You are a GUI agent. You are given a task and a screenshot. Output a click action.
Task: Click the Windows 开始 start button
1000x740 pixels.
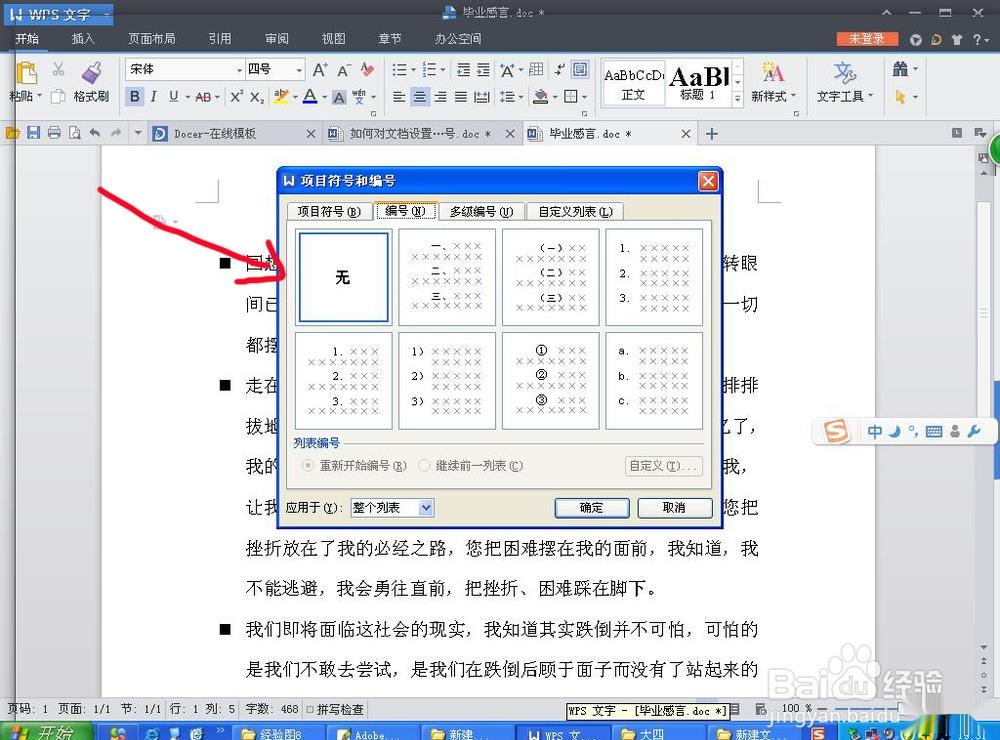pyautogui.click(x=46, y=732)
